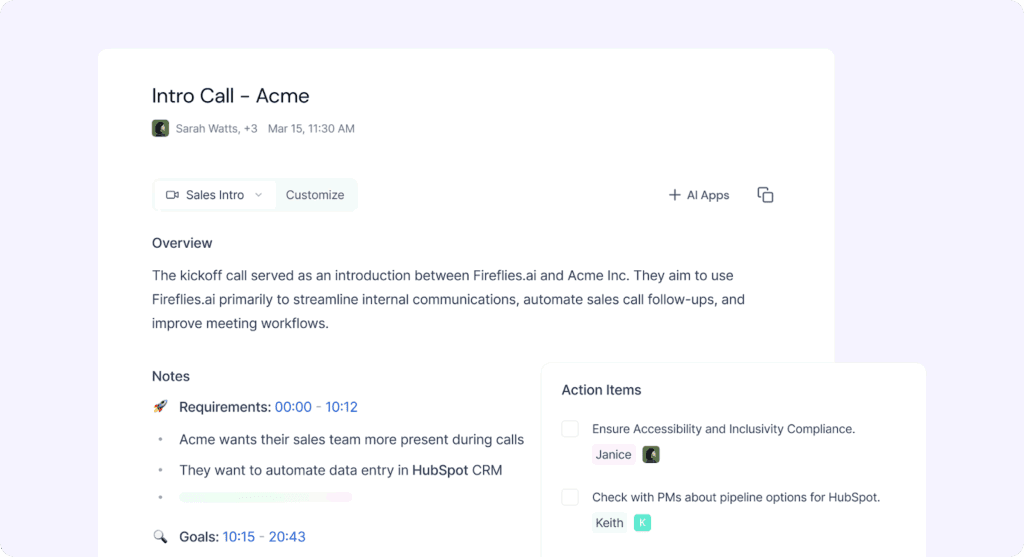
Task: Click the Janice assignee tag
Action: tap(613, 454)
